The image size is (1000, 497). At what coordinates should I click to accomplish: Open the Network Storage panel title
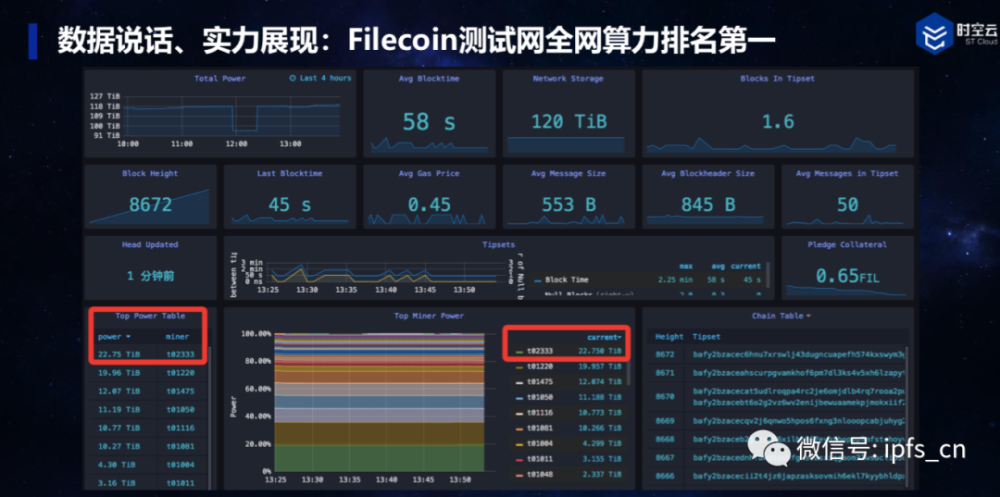coord(568,78)
